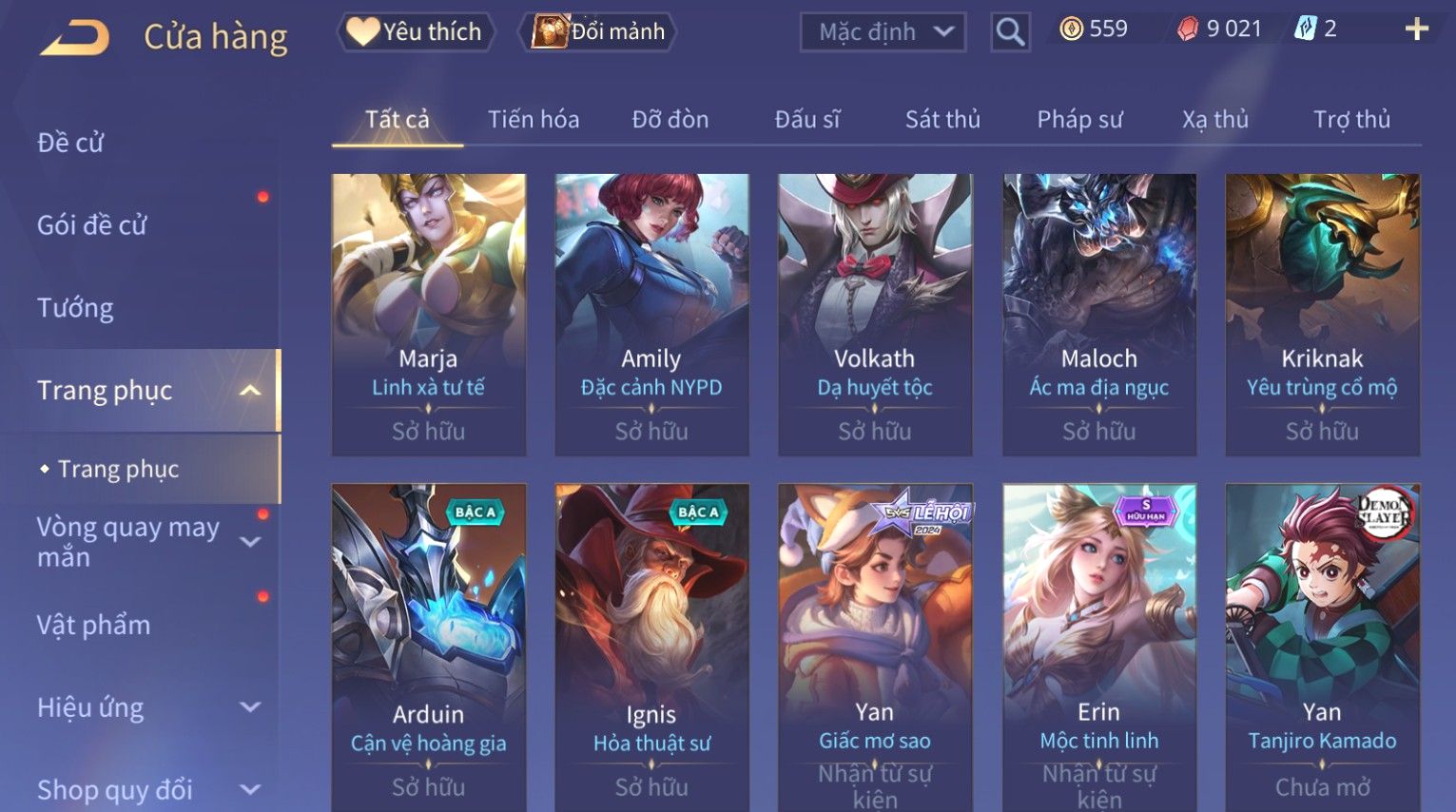Open the Đổi mảnh shard exchange

(x=598, y=31)
